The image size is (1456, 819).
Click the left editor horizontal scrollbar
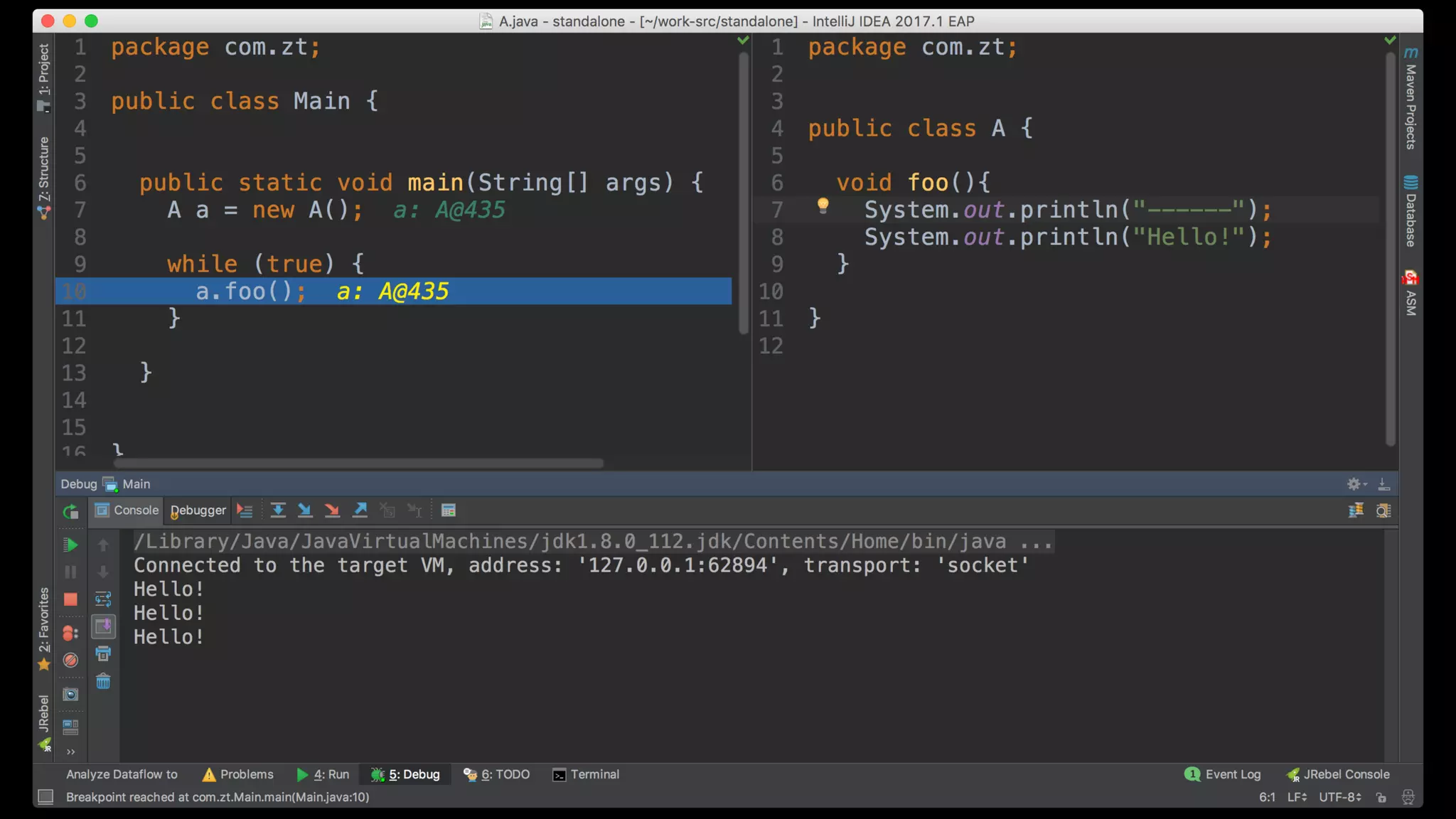coord(358,464)
